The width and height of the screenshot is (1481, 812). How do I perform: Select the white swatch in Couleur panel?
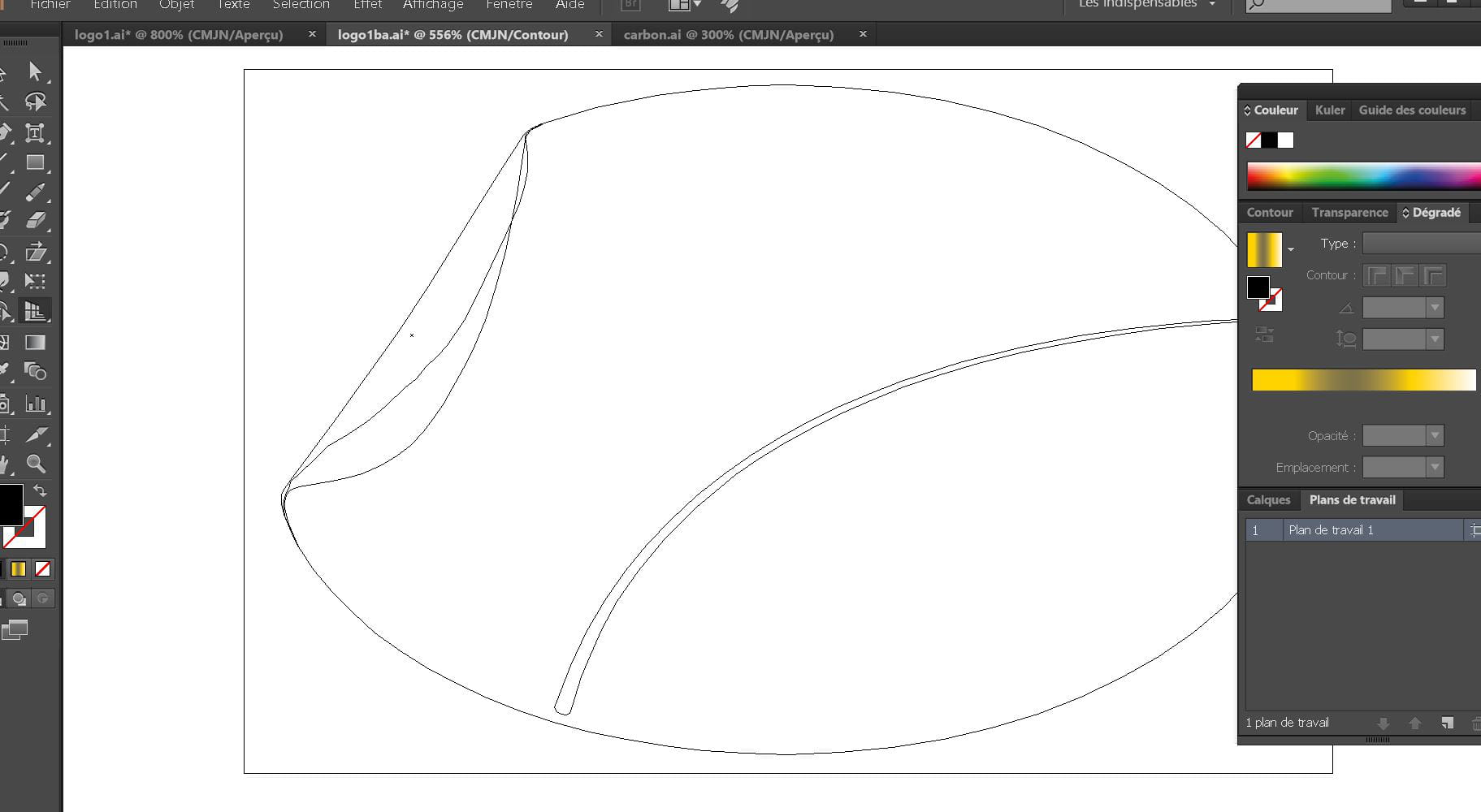(x=1285, y=140)
